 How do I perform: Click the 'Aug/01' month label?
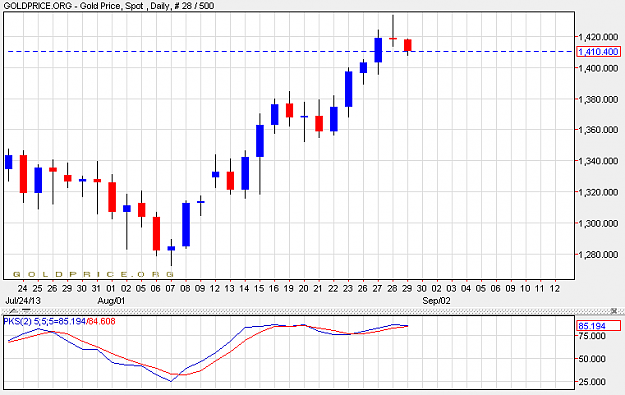tap(111, 301)
